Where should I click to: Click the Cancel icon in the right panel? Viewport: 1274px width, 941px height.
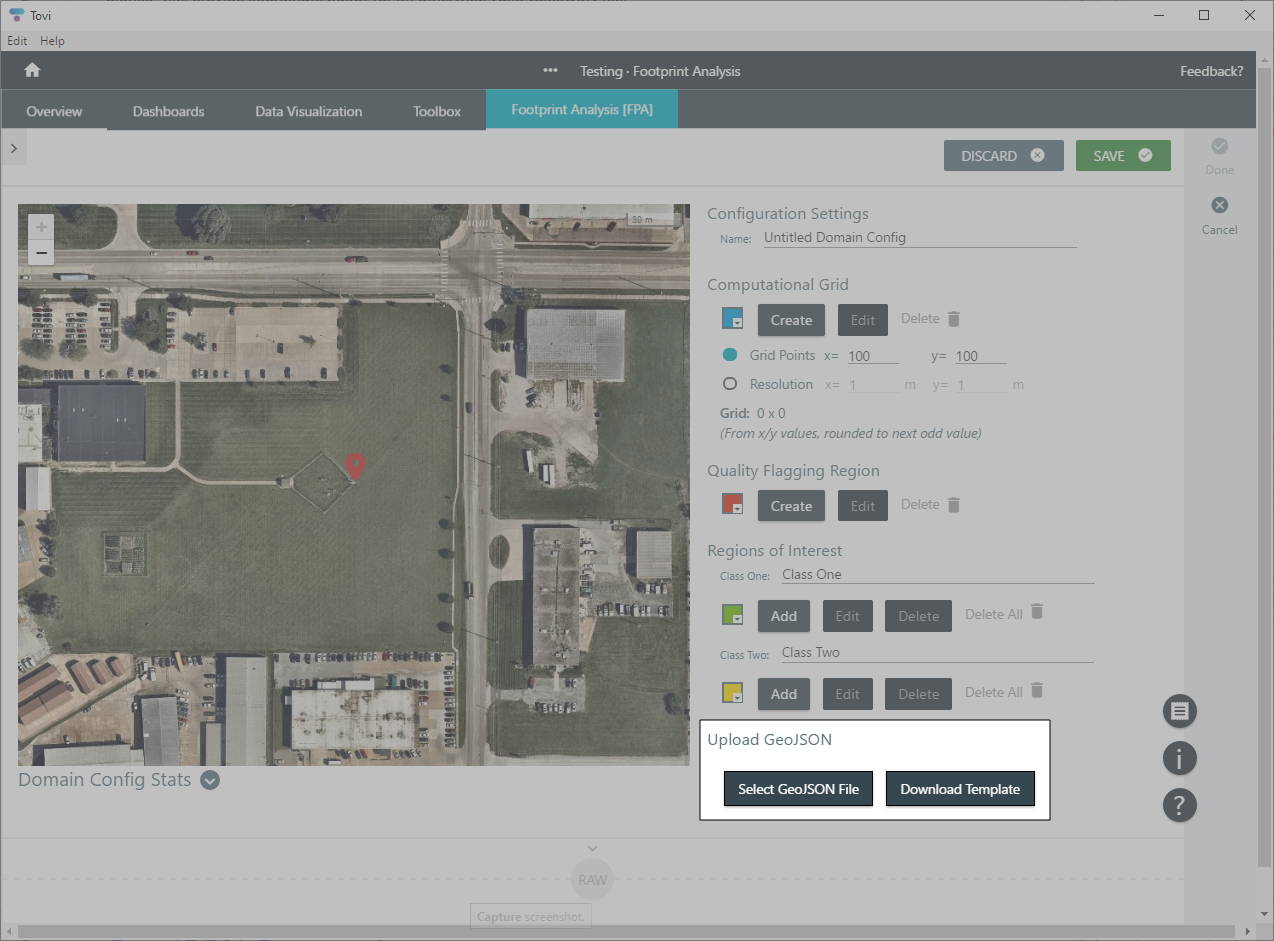point(1219,204)
